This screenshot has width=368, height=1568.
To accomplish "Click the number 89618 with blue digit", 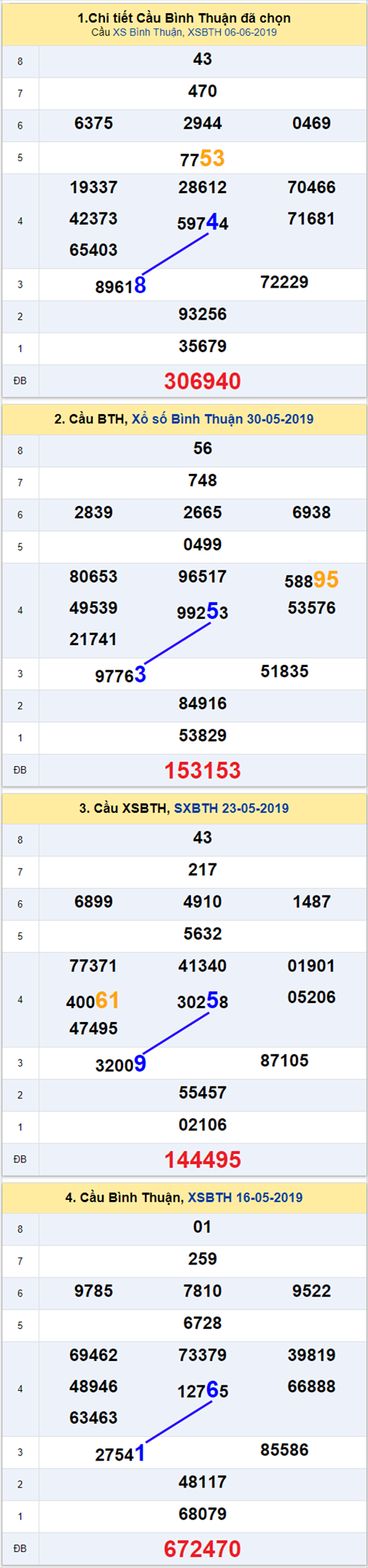I will 120,286.
